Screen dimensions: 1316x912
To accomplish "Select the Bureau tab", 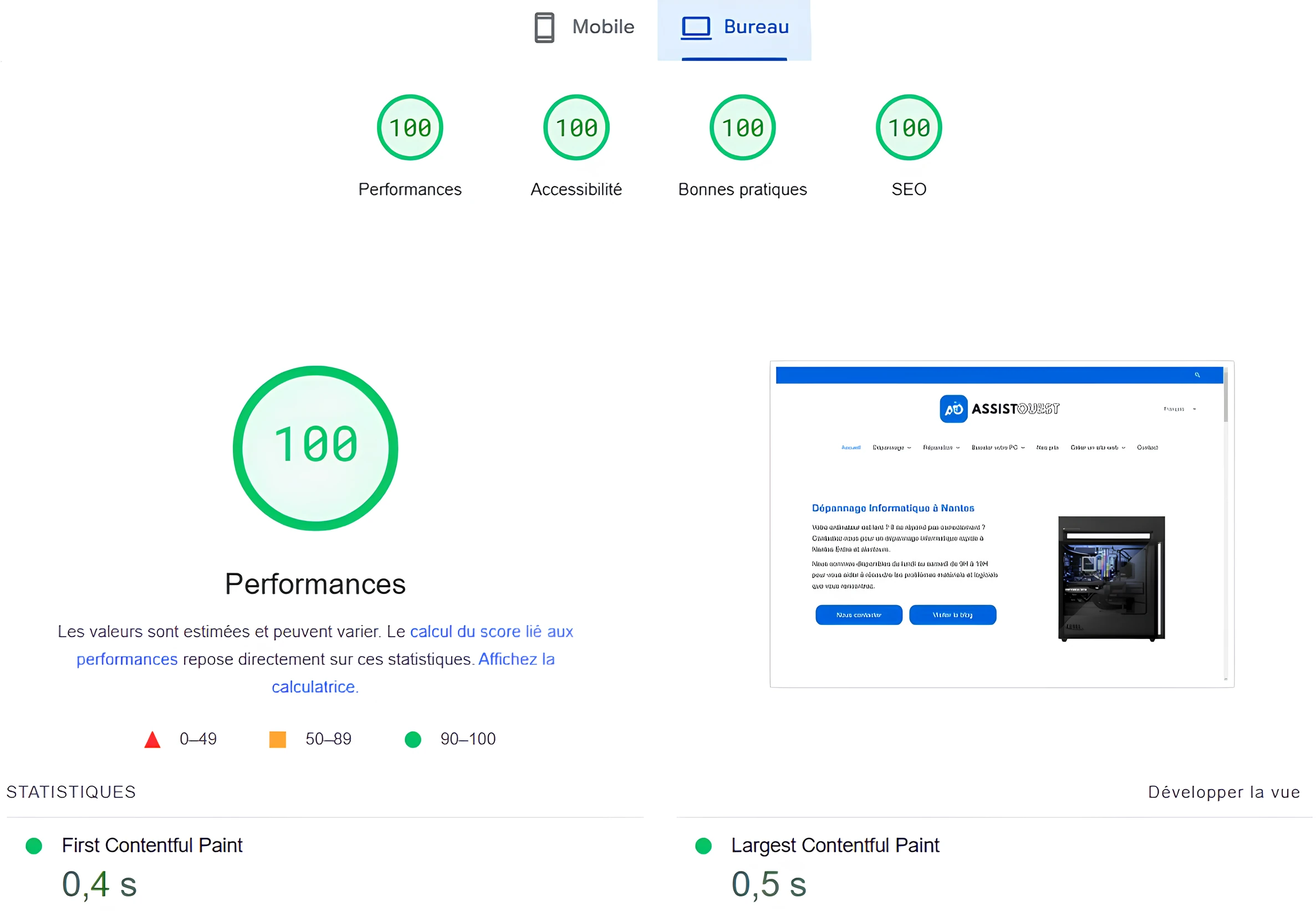I will click(x=755, y=27).
